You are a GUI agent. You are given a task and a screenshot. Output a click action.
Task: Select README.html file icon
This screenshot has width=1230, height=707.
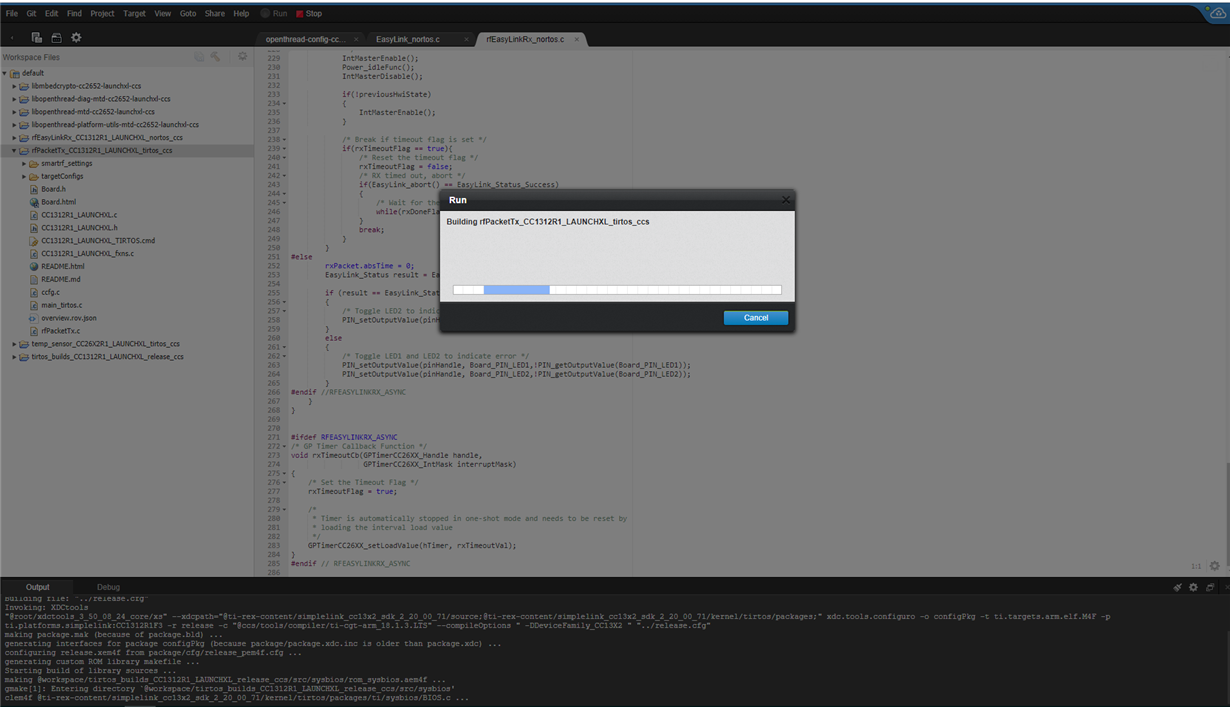pyautogui.click(x=34, y=267)
